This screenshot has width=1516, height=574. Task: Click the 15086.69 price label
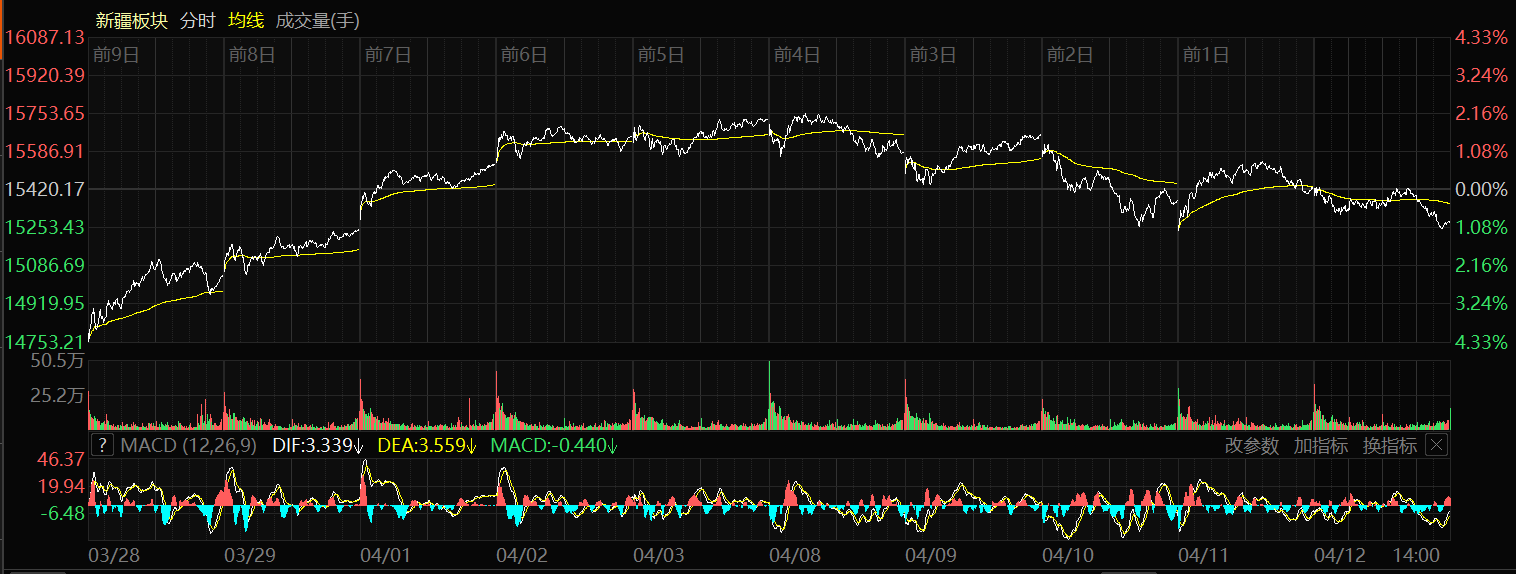[43, 265]
